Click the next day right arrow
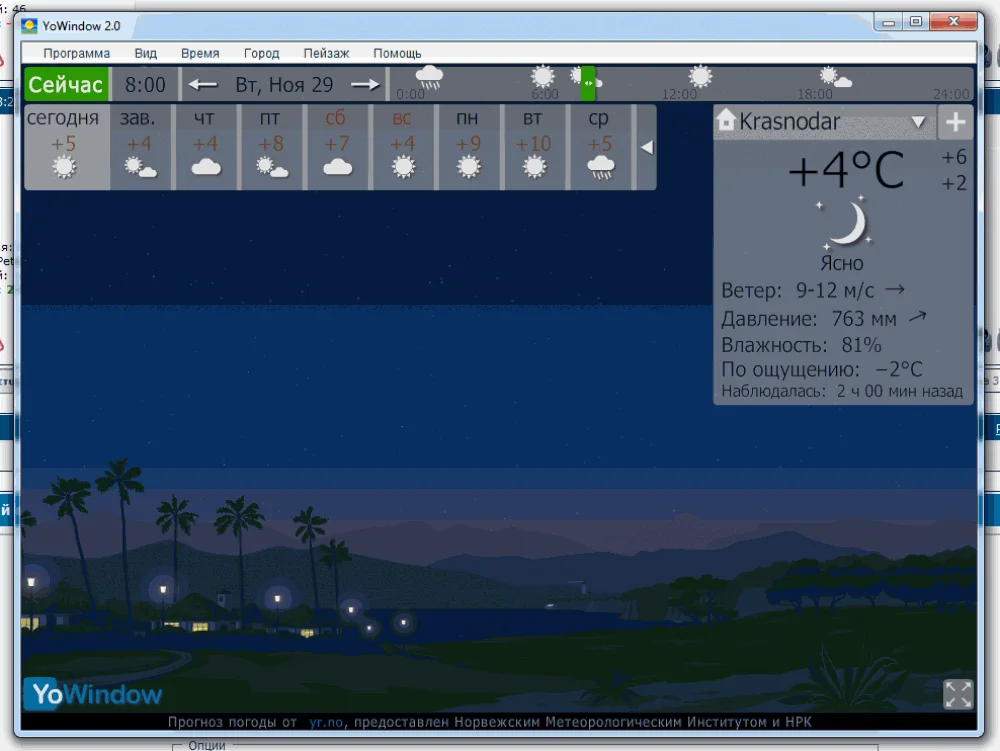1000x751 pixels. pos(365,85)
